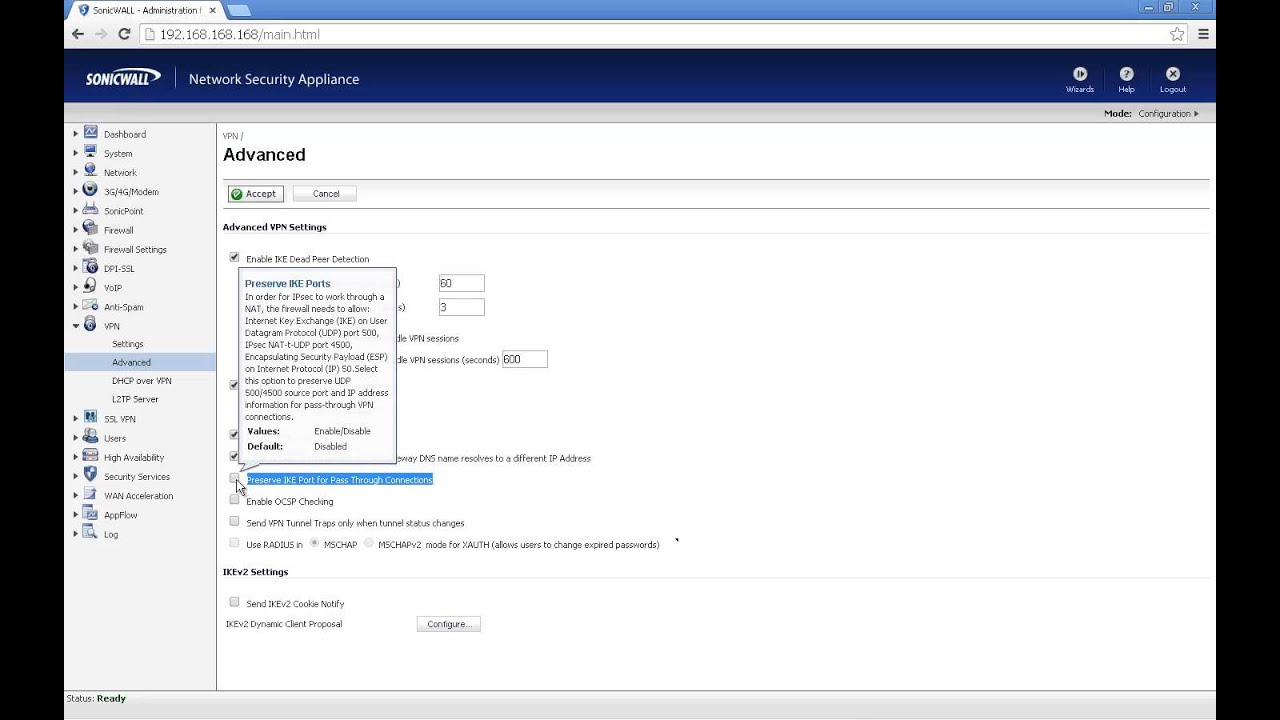
Task: Toggle Use RADIUS in checkbox
Action: click(x=234, y=544)
